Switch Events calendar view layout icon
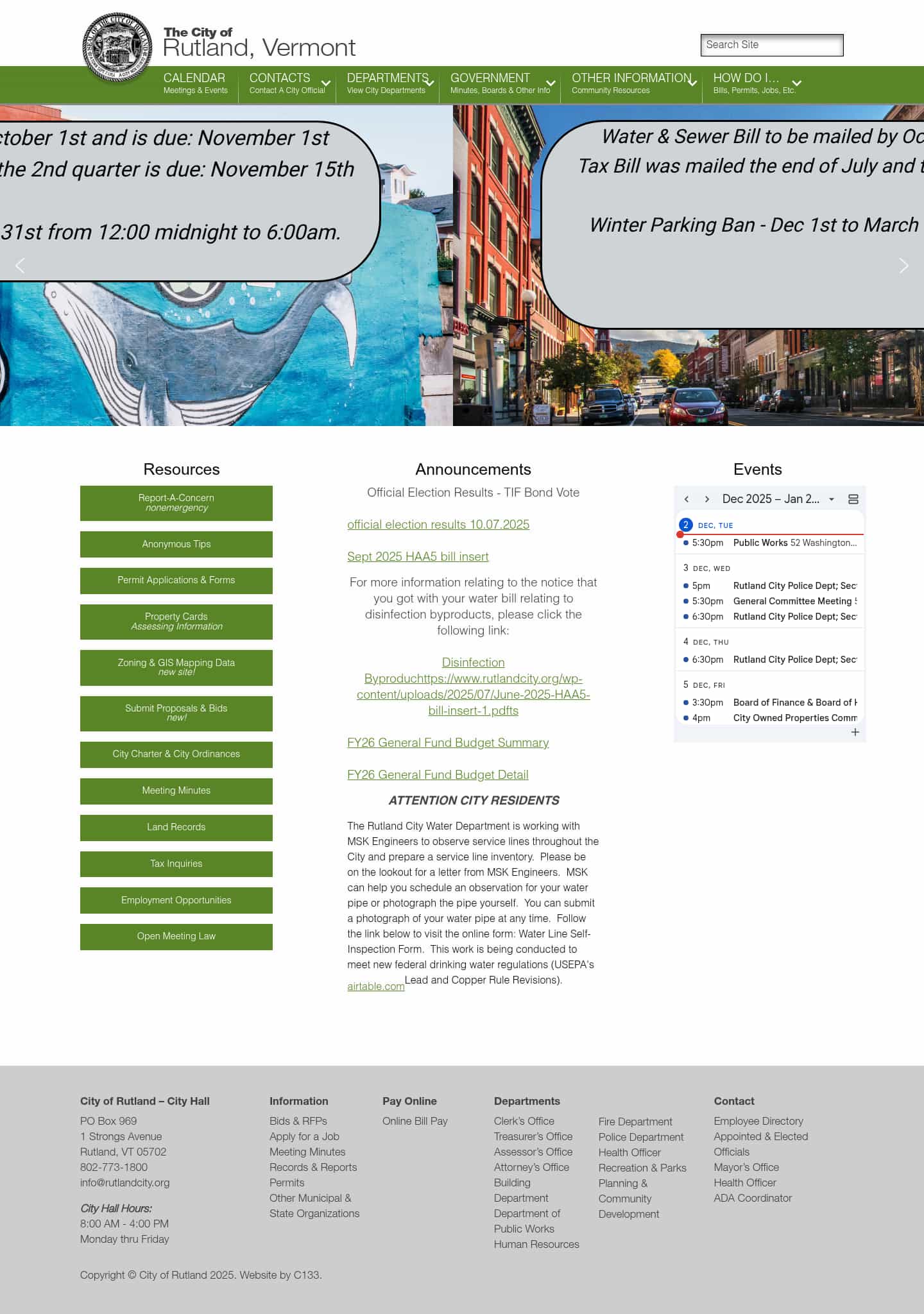Screen dimensions: 924x1314 click(853, 499)
